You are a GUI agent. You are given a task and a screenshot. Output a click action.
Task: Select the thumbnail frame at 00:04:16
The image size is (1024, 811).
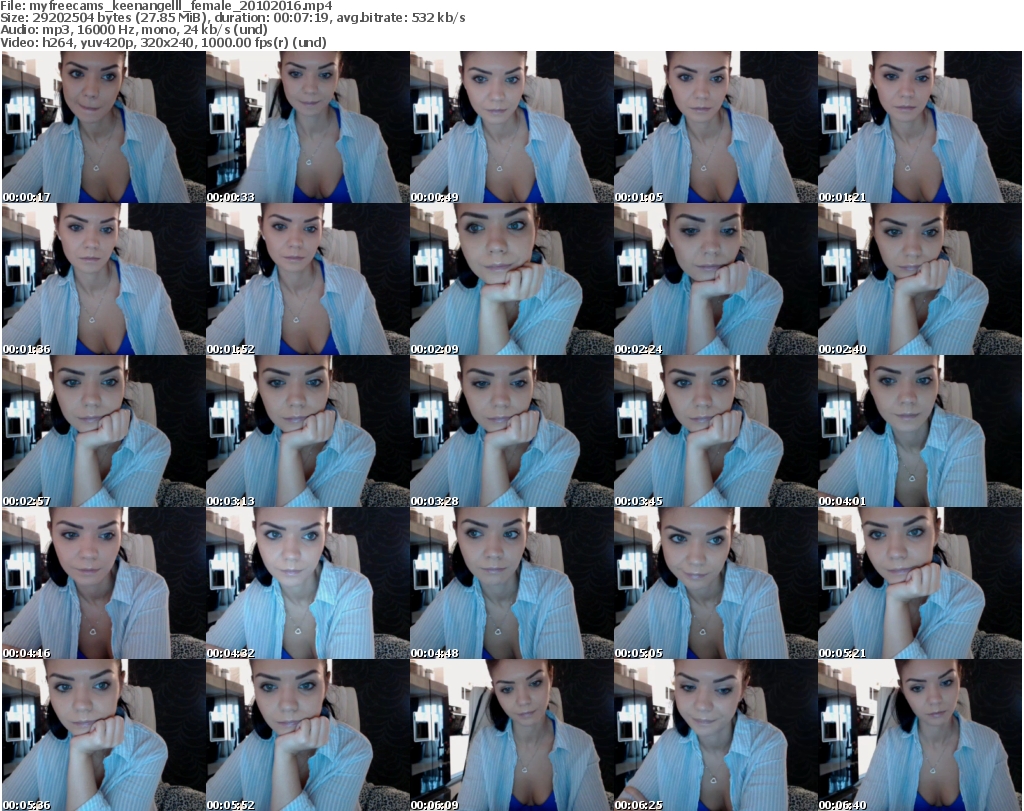104,583
